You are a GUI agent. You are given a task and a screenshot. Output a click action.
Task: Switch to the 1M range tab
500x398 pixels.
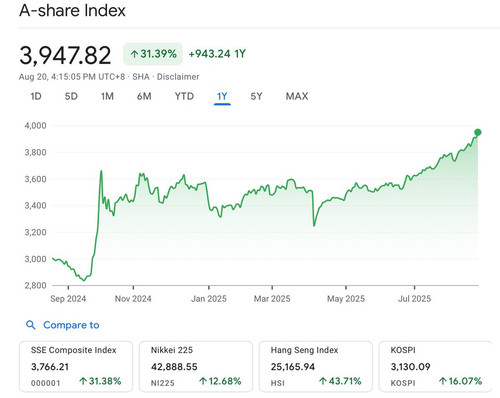point(107,96)
